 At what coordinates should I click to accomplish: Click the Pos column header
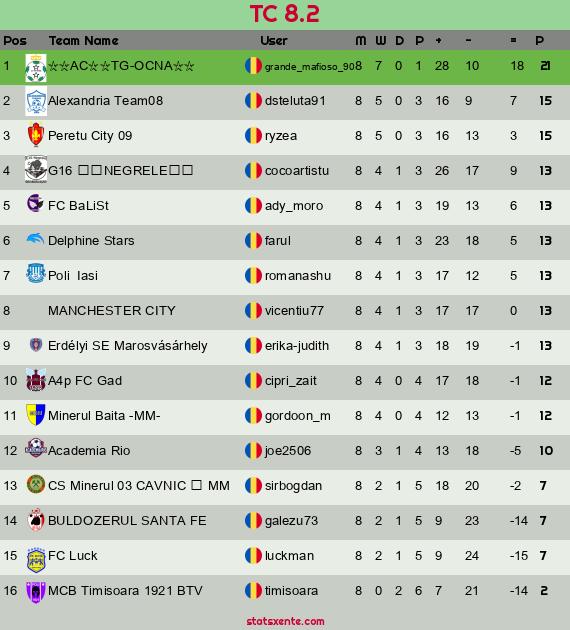[x=15, y=41]
